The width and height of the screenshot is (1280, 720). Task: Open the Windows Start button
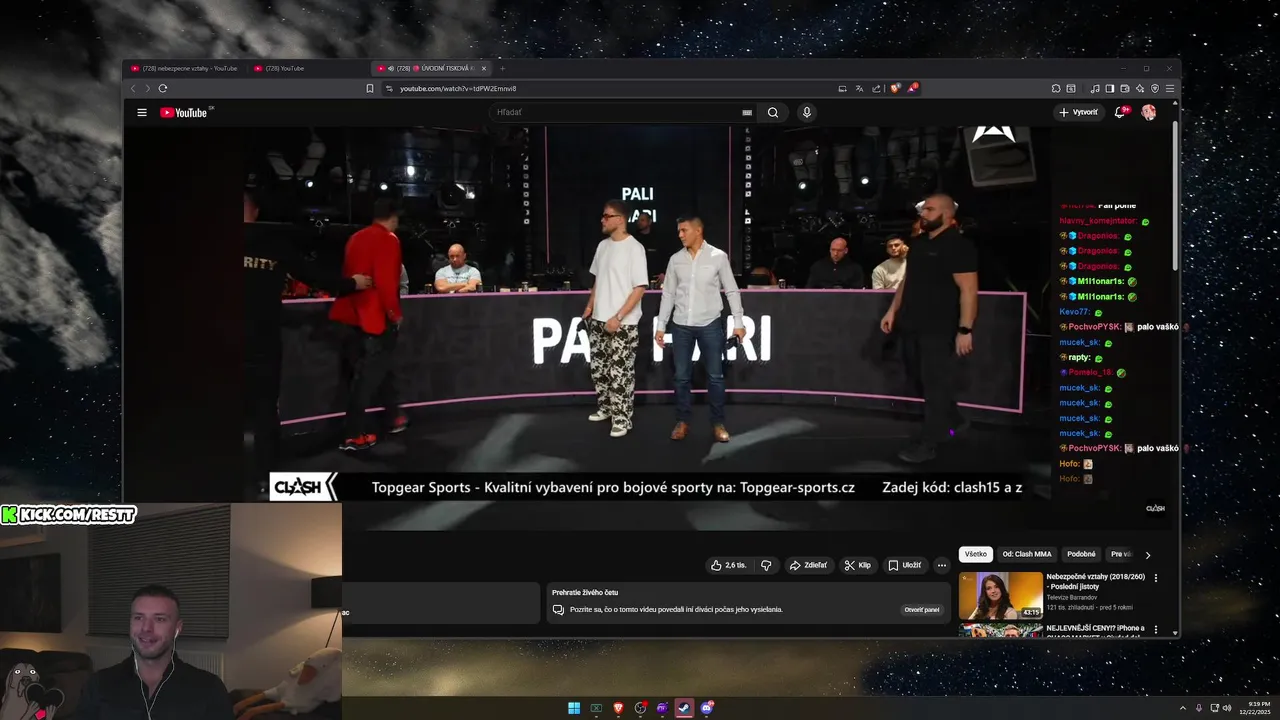click(574, 708)
